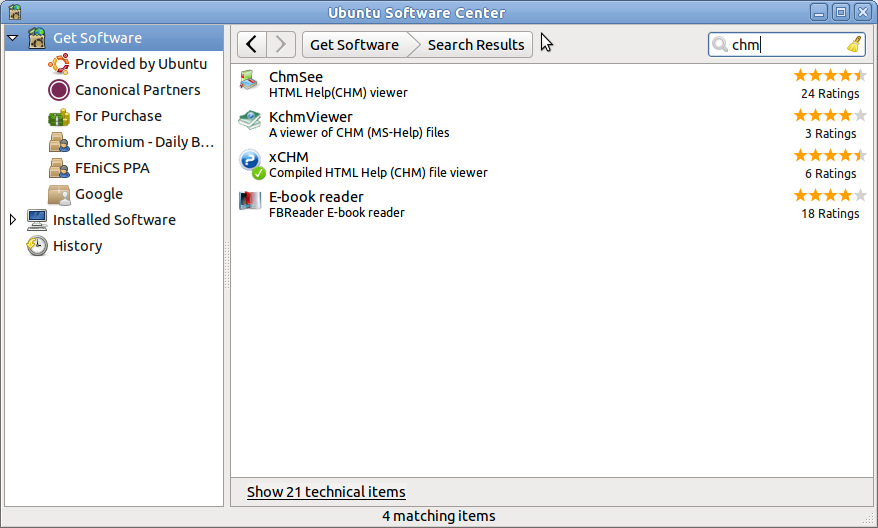Select the ChmSee result title
Viewport: 878px width, 528px height.
296,77
